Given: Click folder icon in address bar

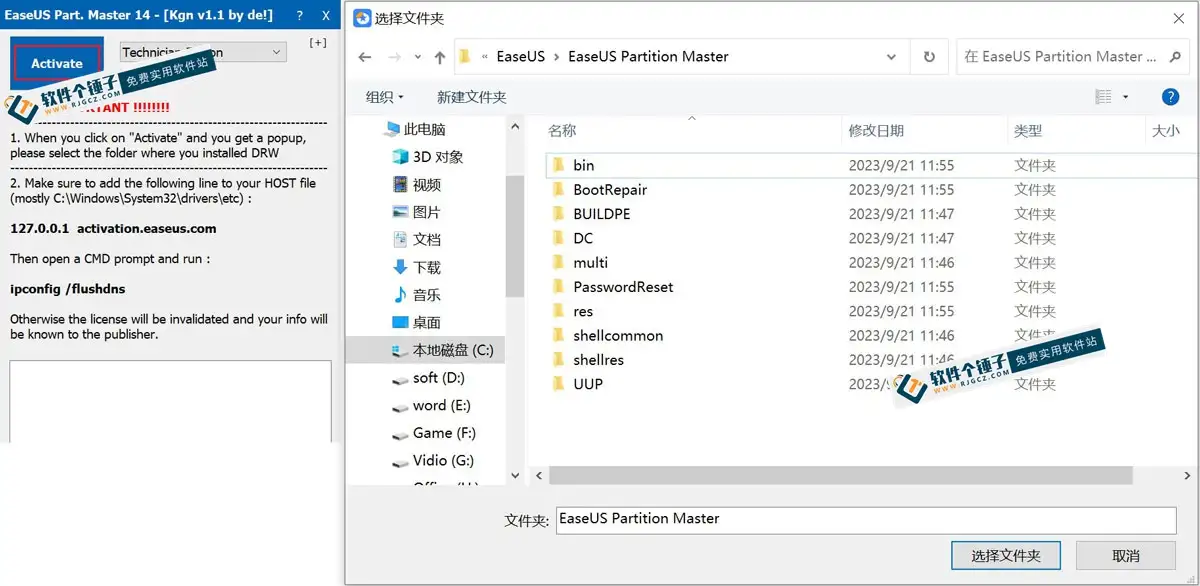Looking at the screenshot, I should (465, 57).
